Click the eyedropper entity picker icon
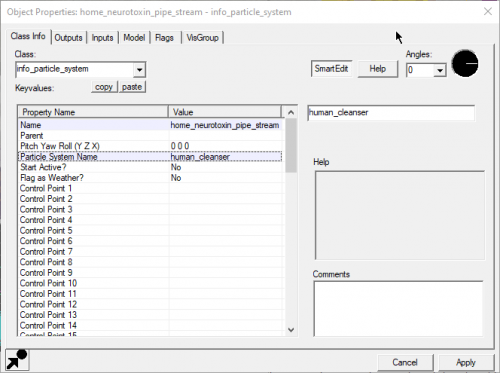This screenshot has width=500, height=373. 17,360
